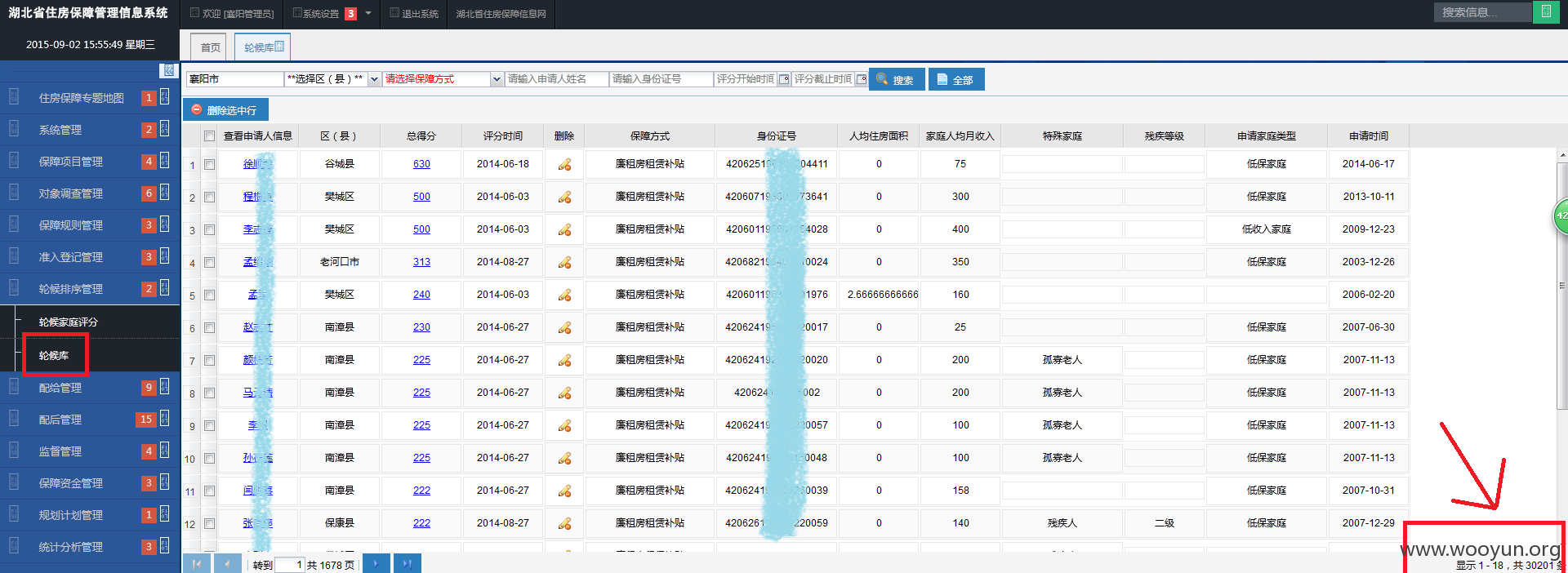1568x573 pixels.
Task: Click sidebar icon left of 监督管理
Action: [x=14, y=450]
